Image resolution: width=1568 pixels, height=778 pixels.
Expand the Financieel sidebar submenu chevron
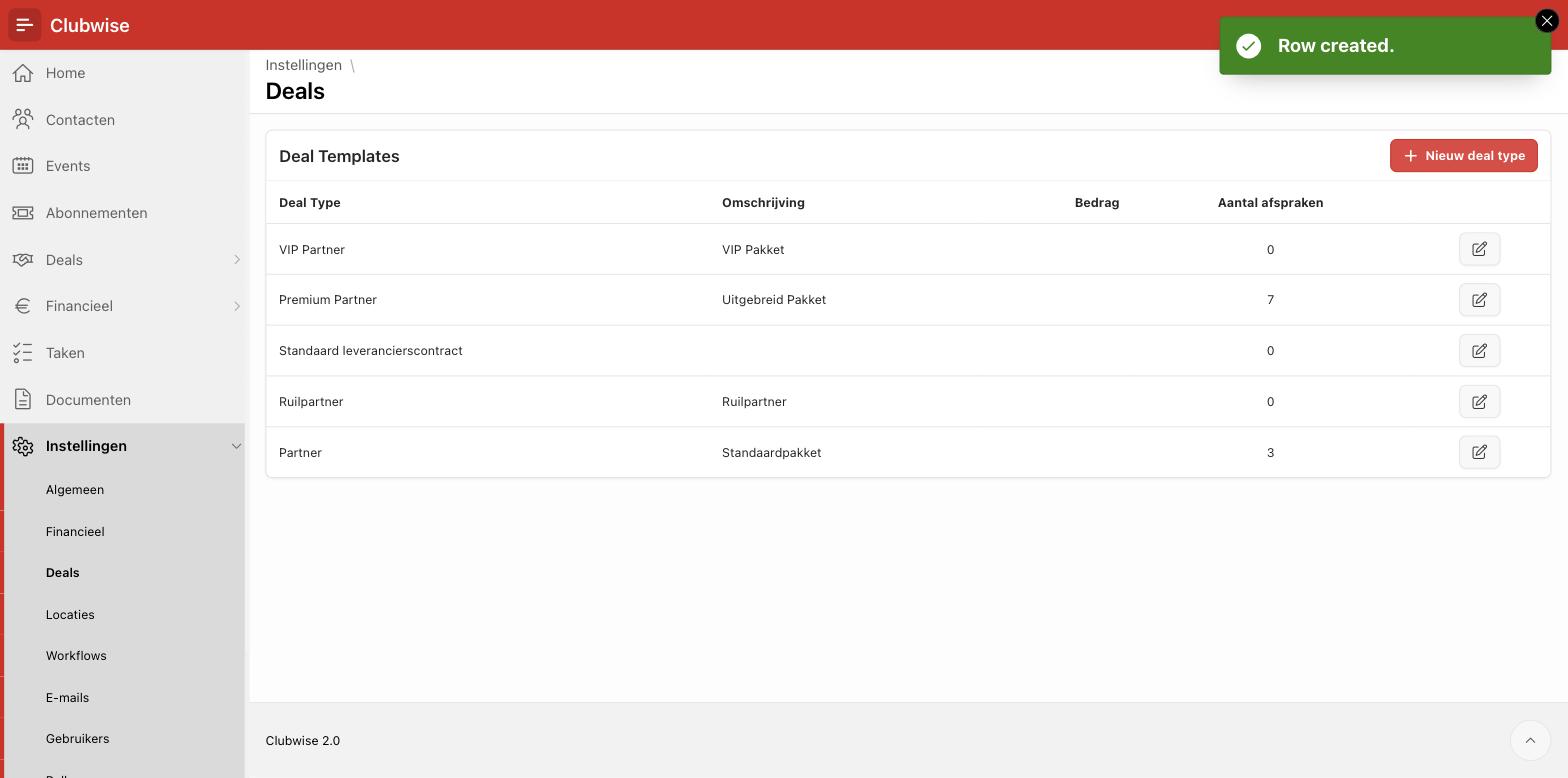[x=237, y=306]
